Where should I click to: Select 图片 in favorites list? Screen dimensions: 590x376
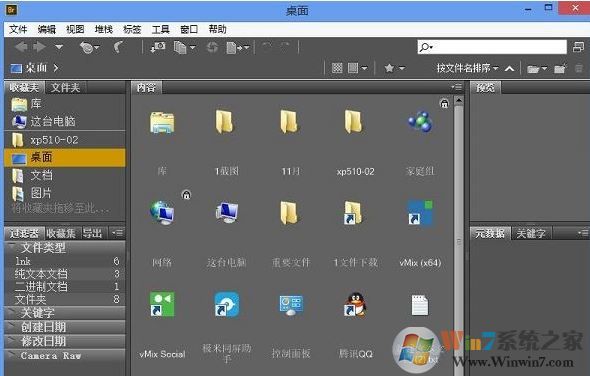pyautogui.click(x=65, y=193)
